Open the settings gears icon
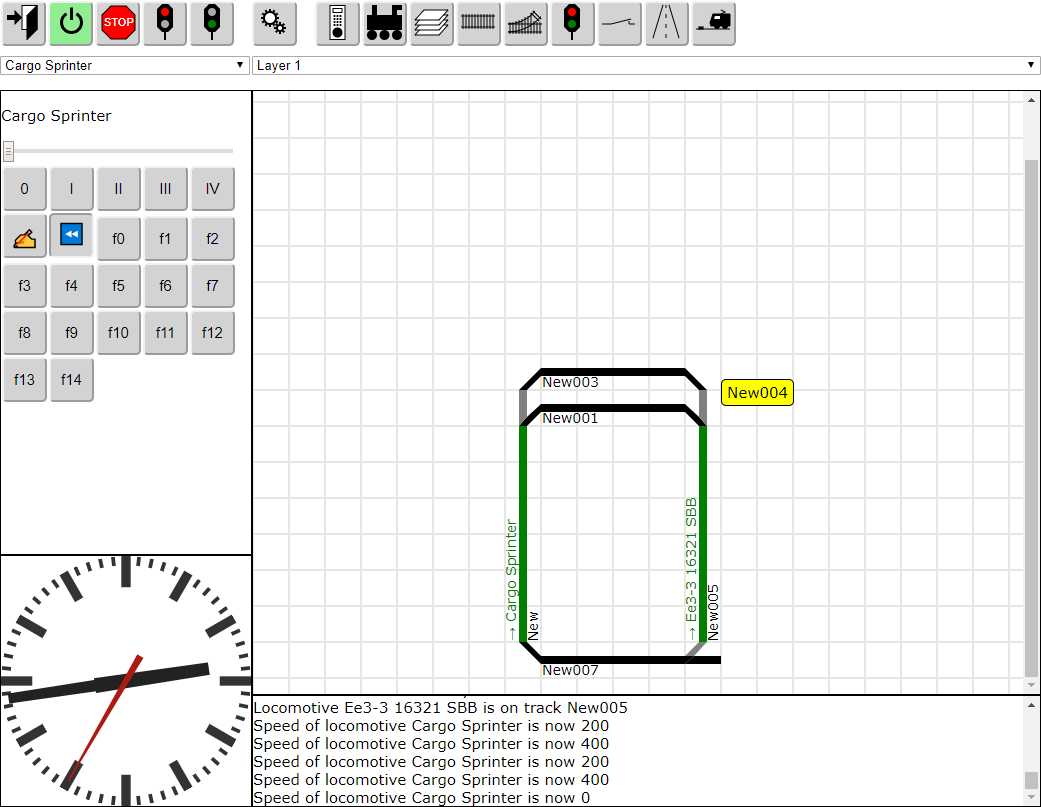The width and height of the screenshot is (1041, 807). point(275,23)
